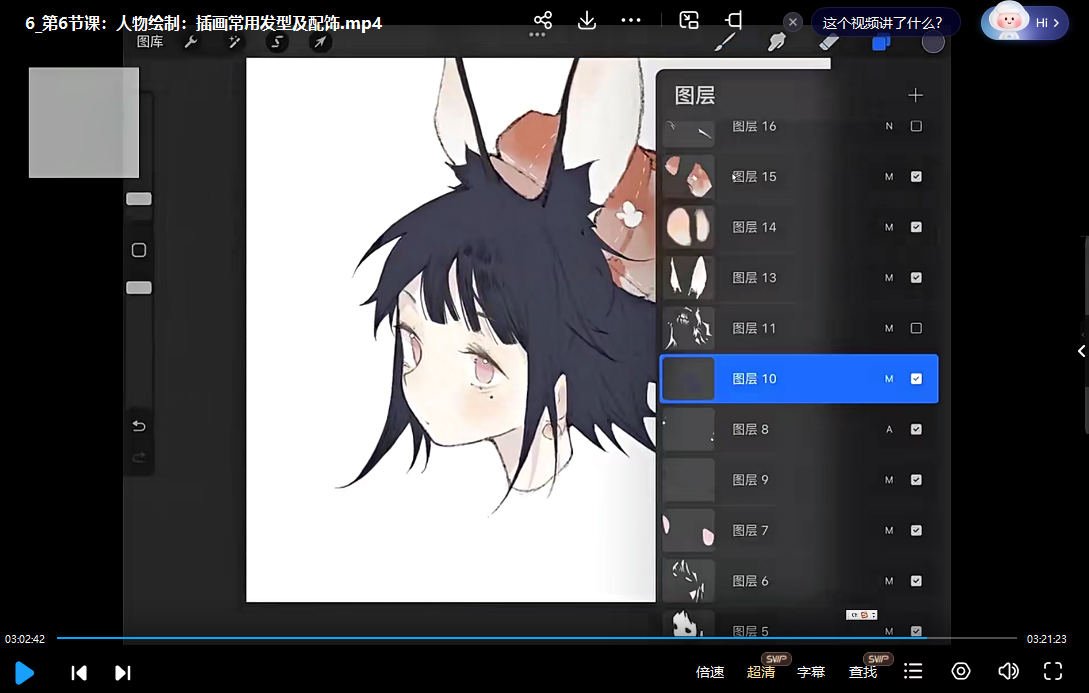The image size is (1089, 693).
Task: Enable visibility for 图层 11
Action: [x=915, y=327]
